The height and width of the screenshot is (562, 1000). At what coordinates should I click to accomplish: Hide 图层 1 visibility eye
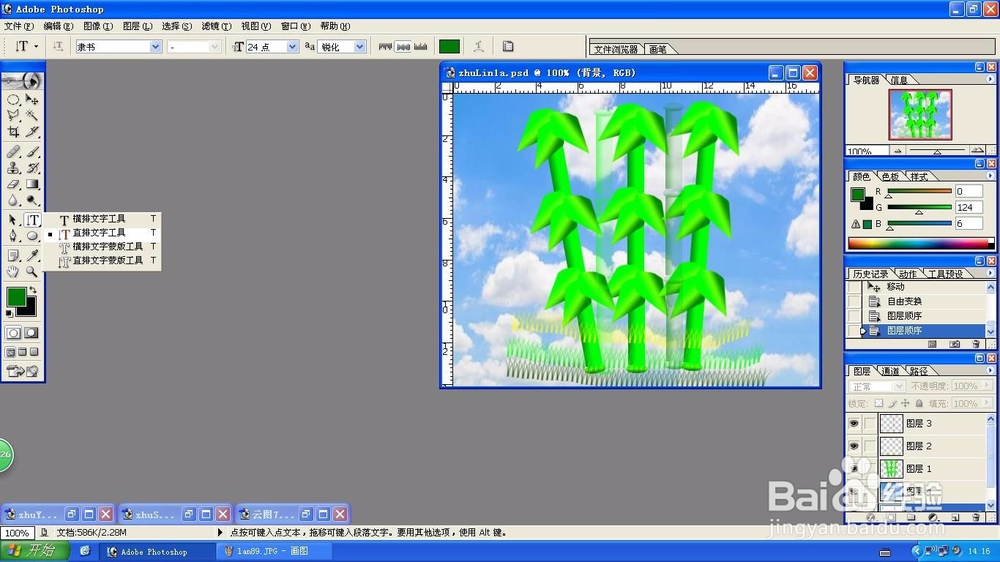click(x=854, y=469)
